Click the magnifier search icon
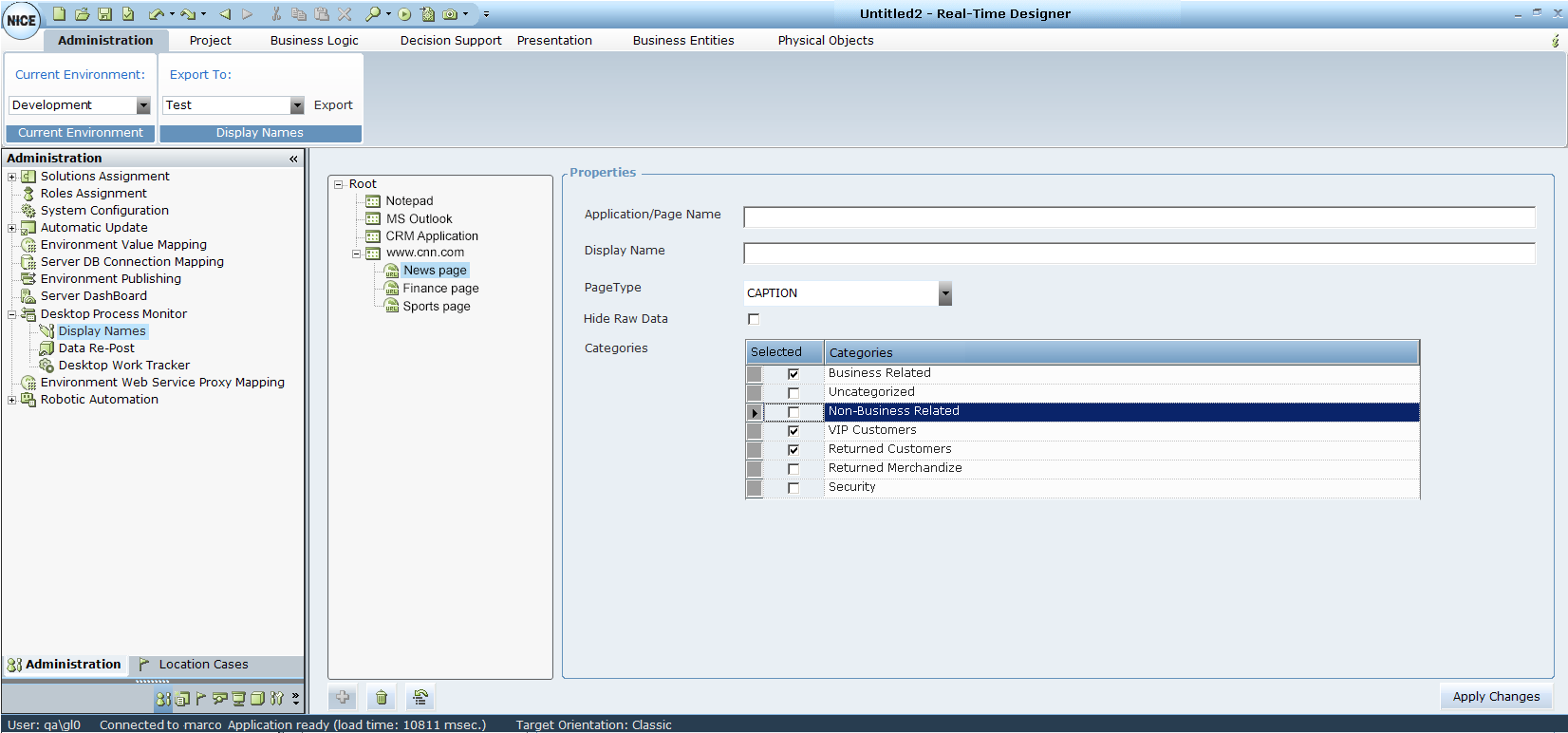This screenshot has width=1568, height=733. pyautogui.click(x=373, y=14)
